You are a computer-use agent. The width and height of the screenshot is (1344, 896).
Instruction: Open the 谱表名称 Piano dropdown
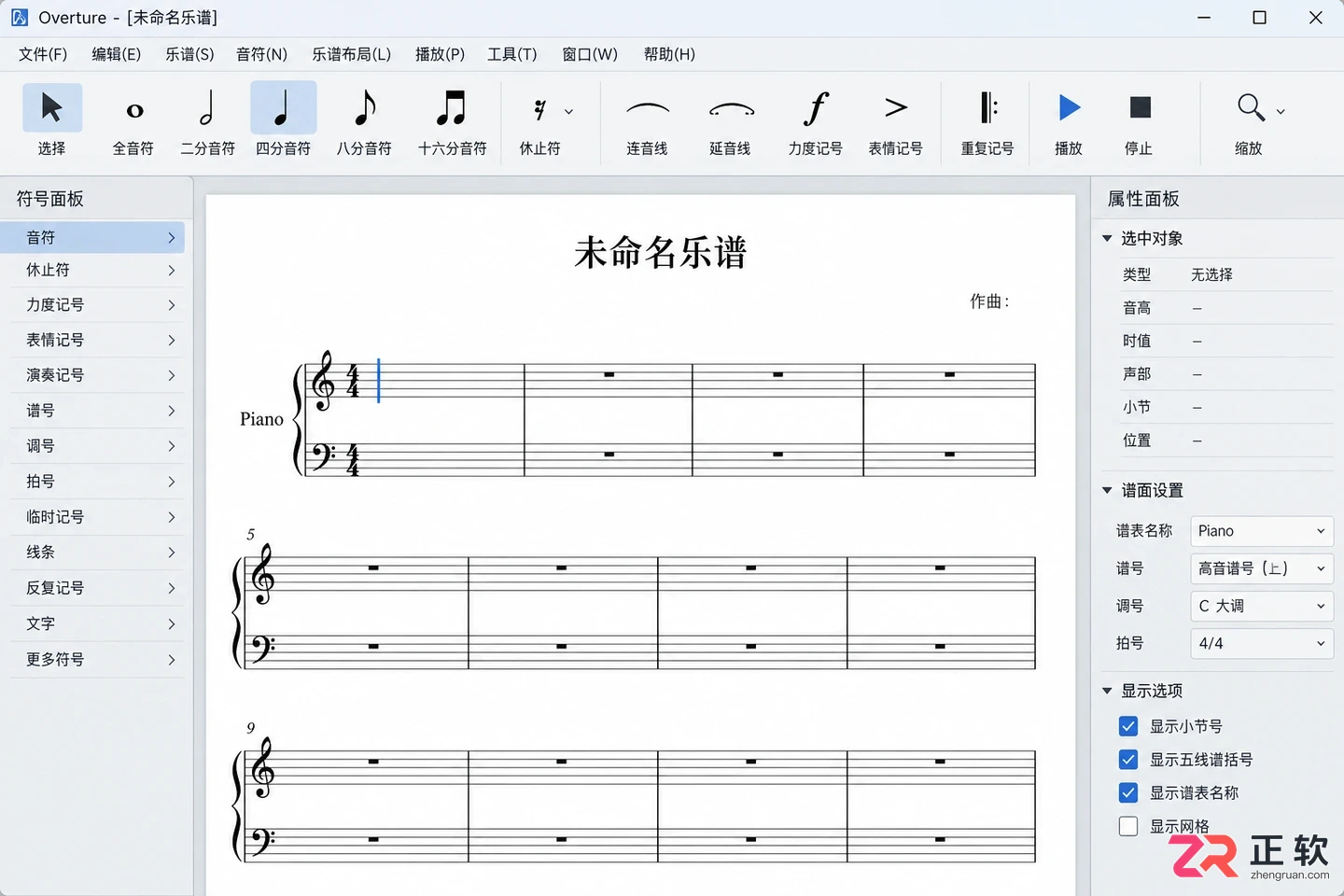pyautogui.click(x=1262, y=531)
